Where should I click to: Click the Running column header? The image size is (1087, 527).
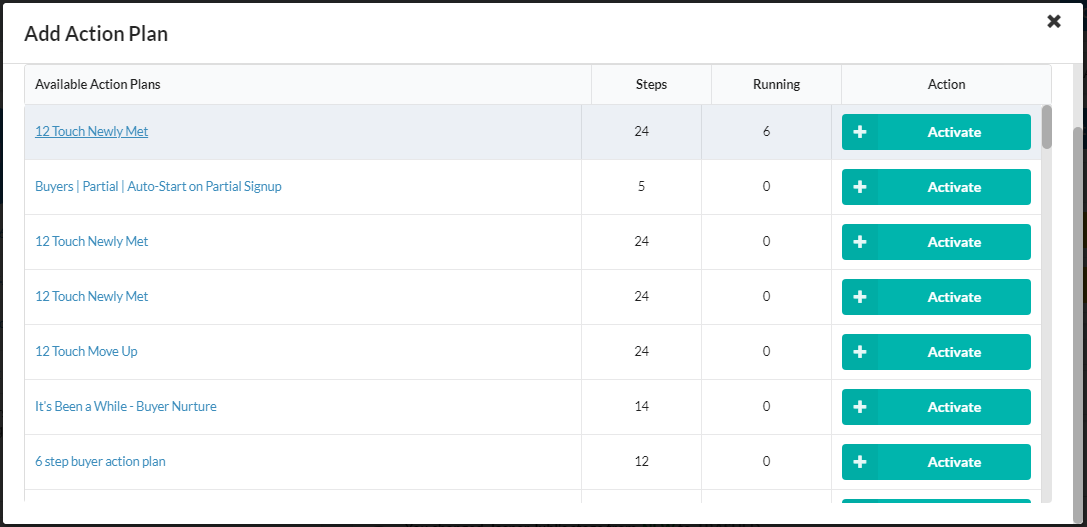(776, 84)
